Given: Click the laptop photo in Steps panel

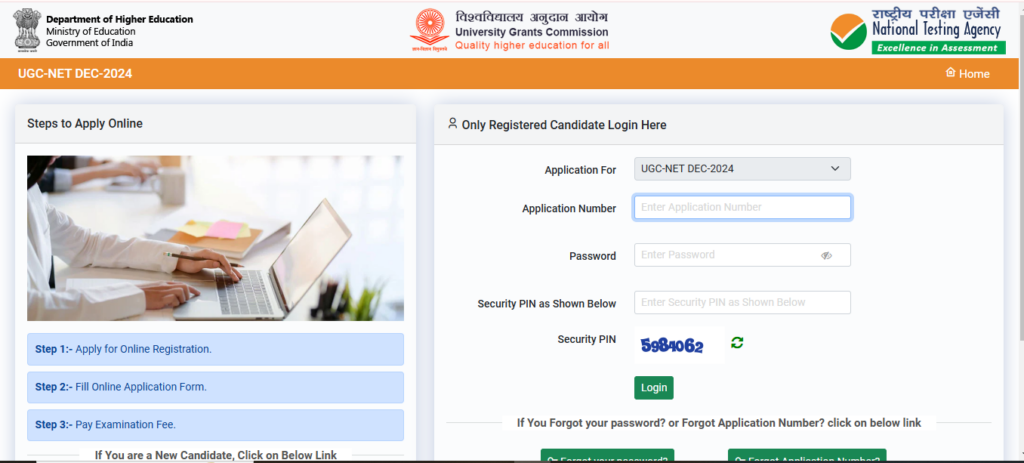Looking at the screenshot, I should [215, 238].
